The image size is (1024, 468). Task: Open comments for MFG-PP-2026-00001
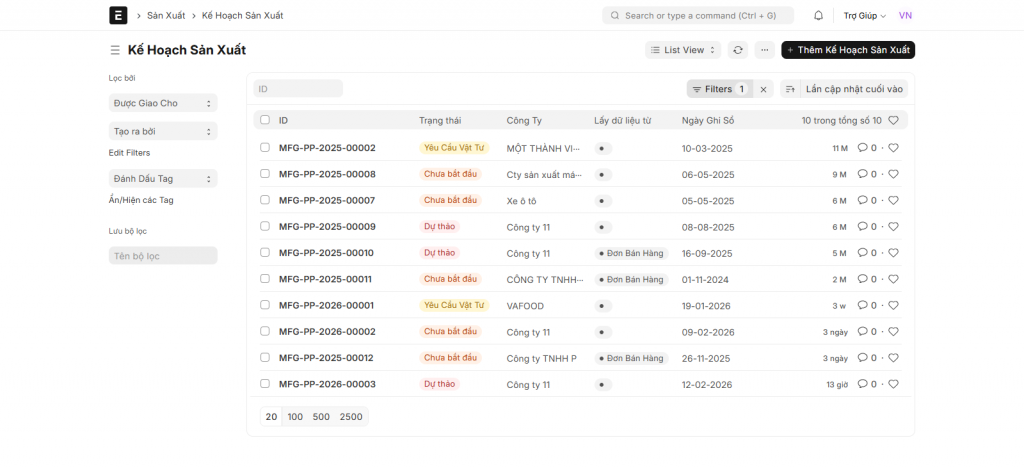[867, 305]
